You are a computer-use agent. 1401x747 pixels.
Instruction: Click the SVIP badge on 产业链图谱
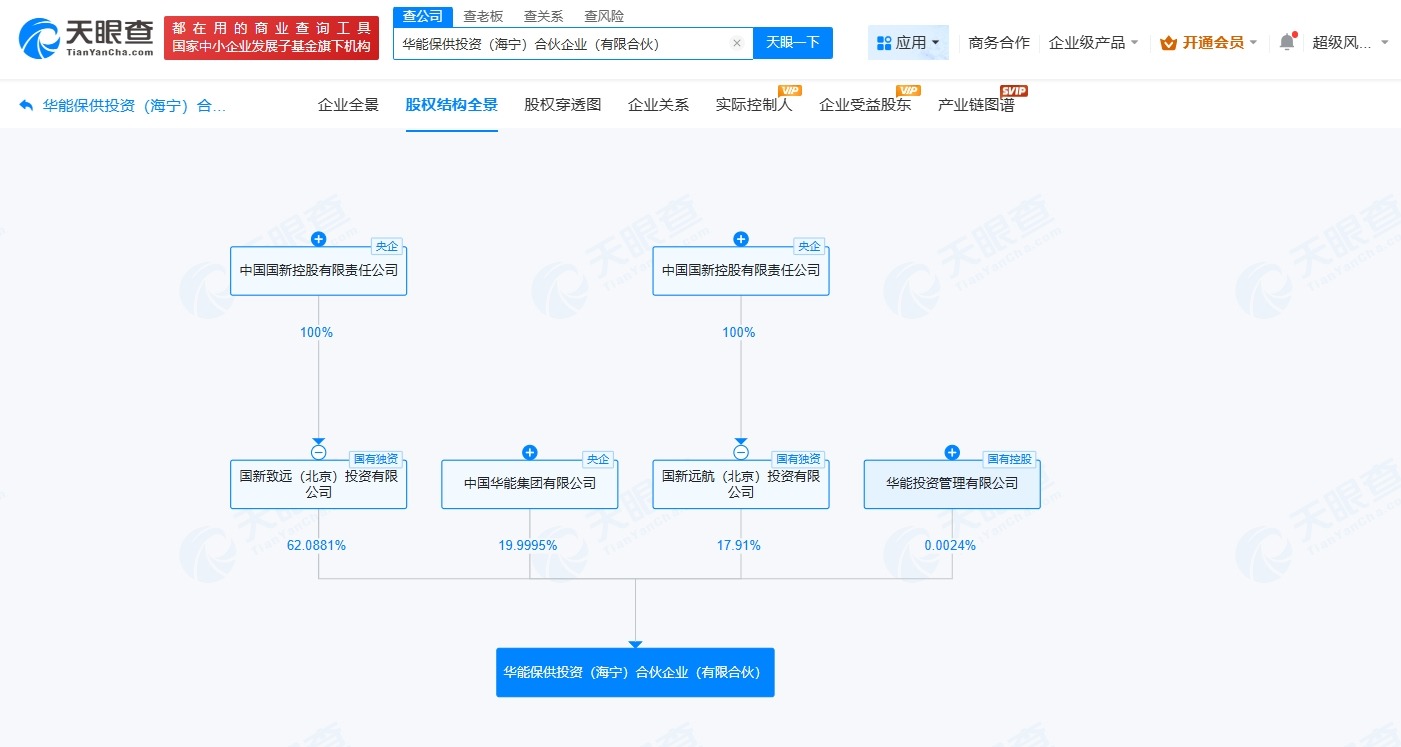coord(1015,90)
